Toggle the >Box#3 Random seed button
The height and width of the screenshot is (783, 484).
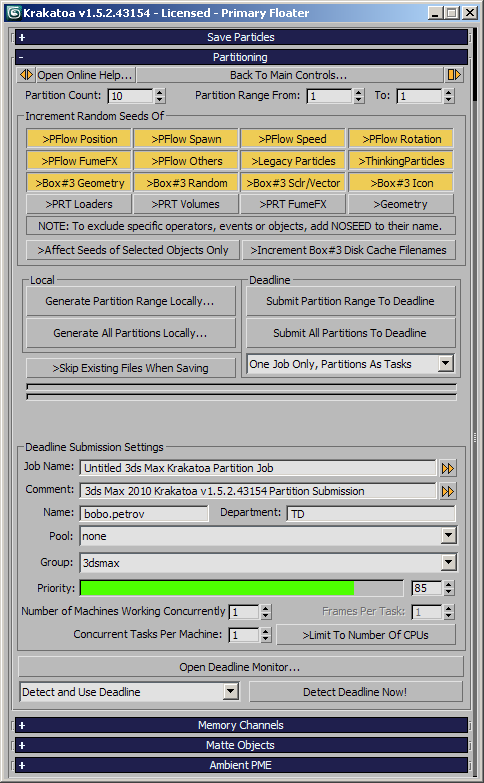[186, 183]
